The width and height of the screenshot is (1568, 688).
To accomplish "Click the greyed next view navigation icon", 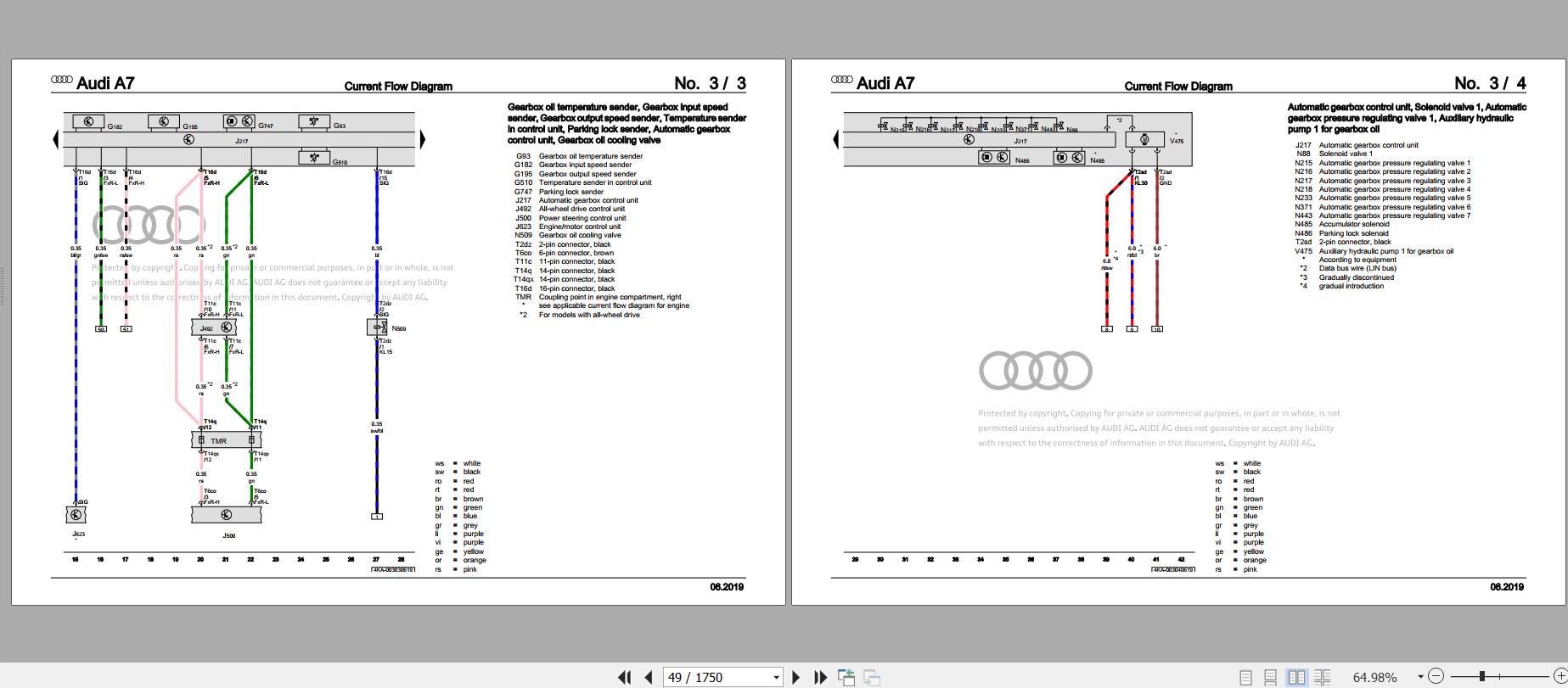I will pos(872,677).
